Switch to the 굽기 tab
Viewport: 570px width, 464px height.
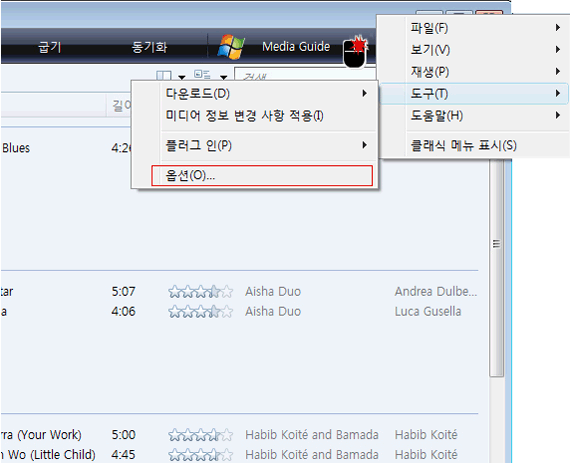tap(49, 47)
